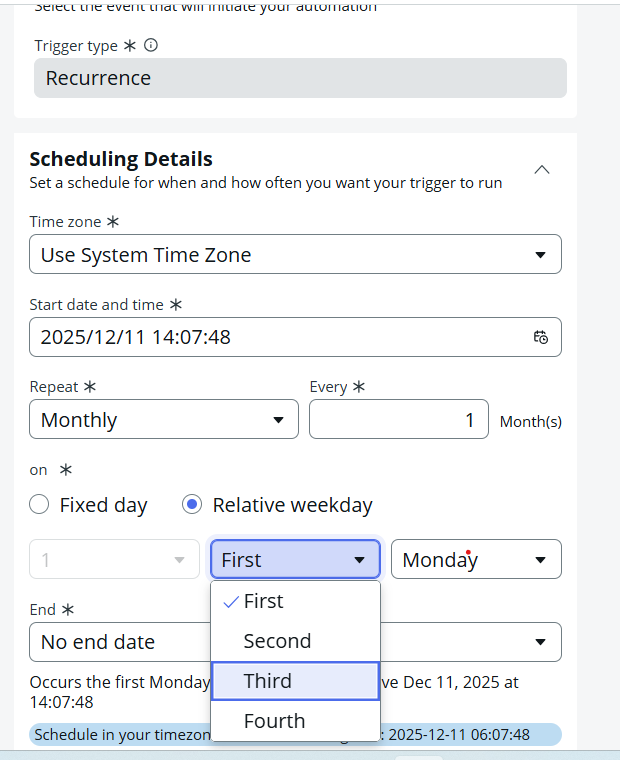Open the Repeat Monthly dropdown

[x=164, y=420]
